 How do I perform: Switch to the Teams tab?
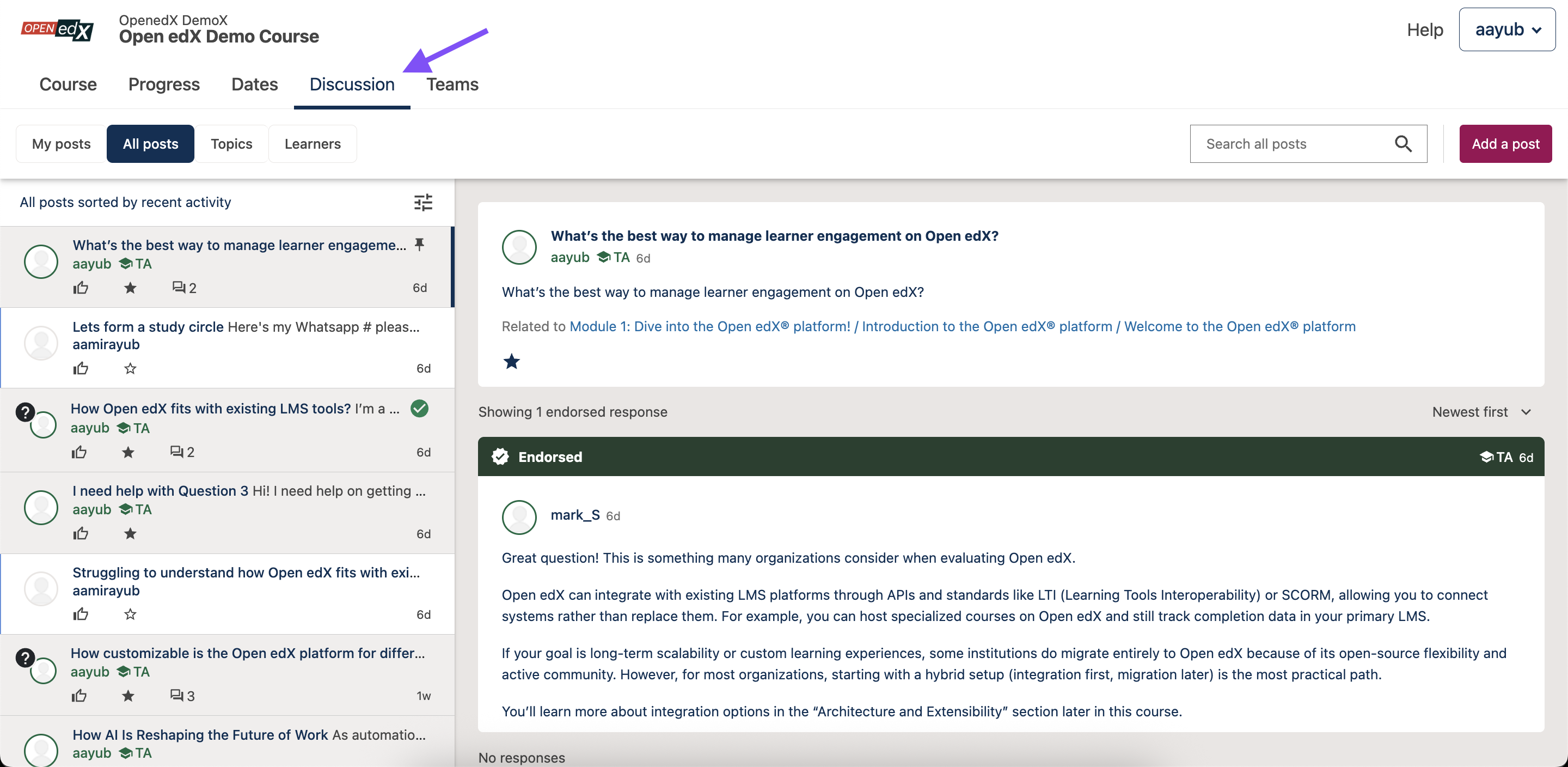452,84
